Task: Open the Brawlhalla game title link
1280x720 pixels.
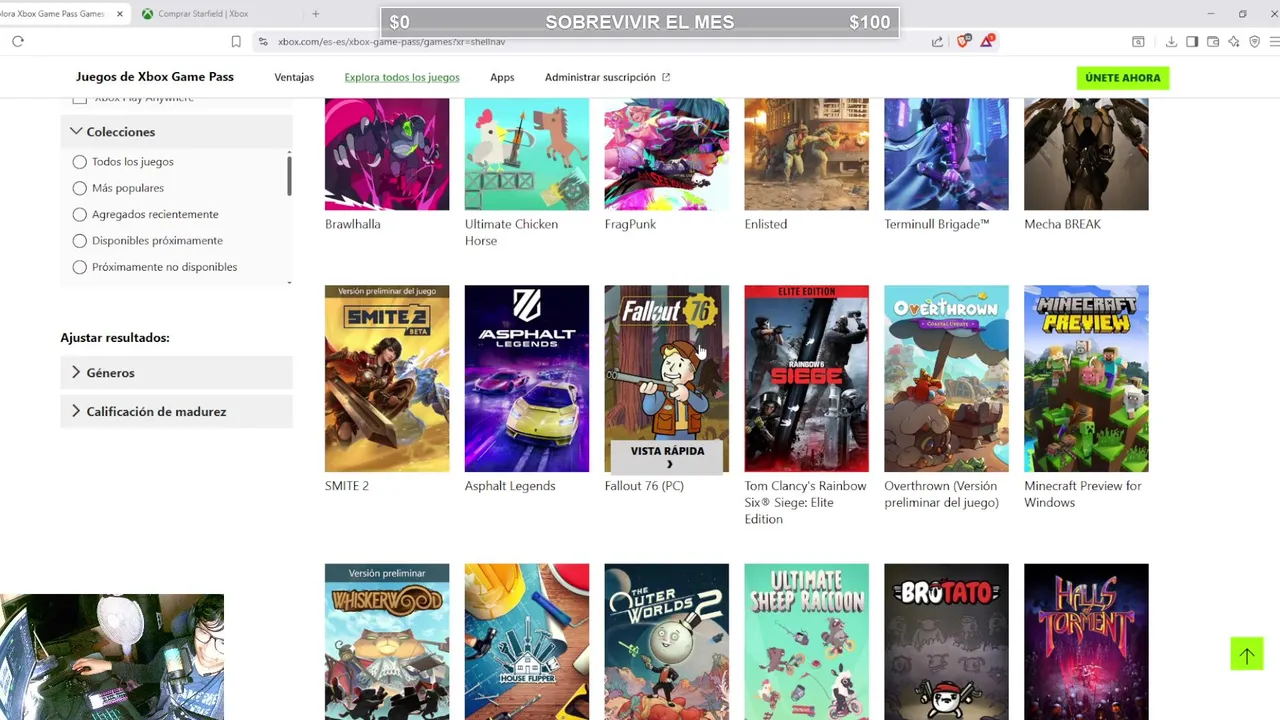Action: click(353, 224)
